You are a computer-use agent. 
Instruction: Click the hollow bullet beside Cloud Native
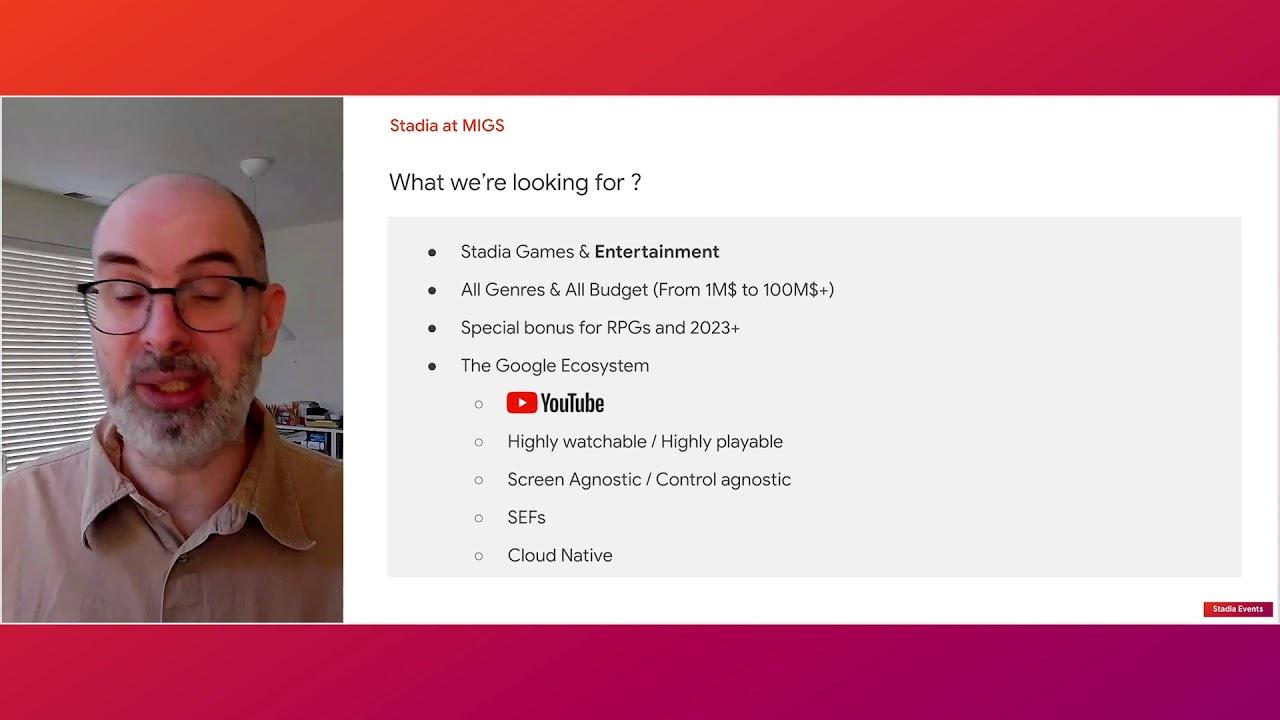tap(479, 556)
